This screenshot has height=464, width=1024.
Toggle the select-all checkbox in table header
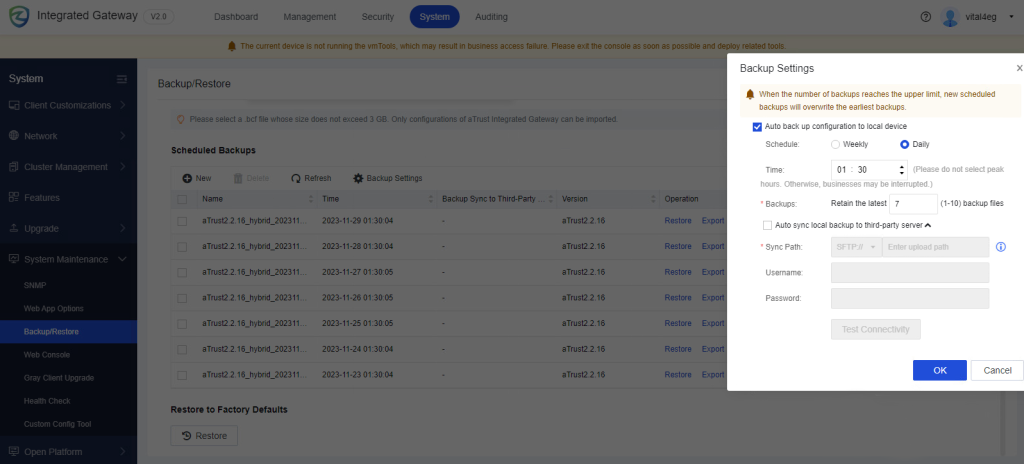click(182, 199)
